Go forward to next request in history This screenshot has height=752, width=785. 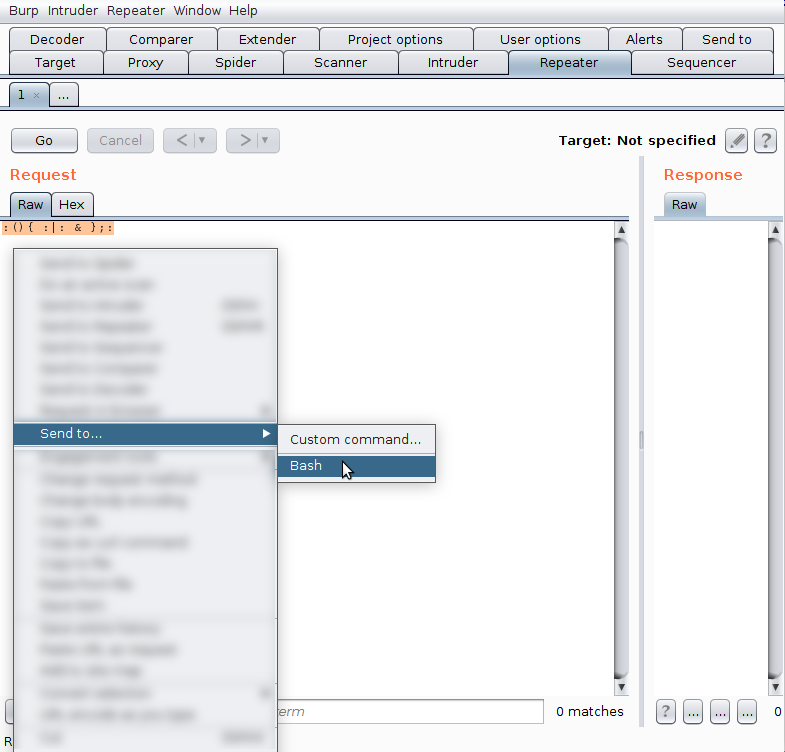pyautogui.click(x=245, y=141)
